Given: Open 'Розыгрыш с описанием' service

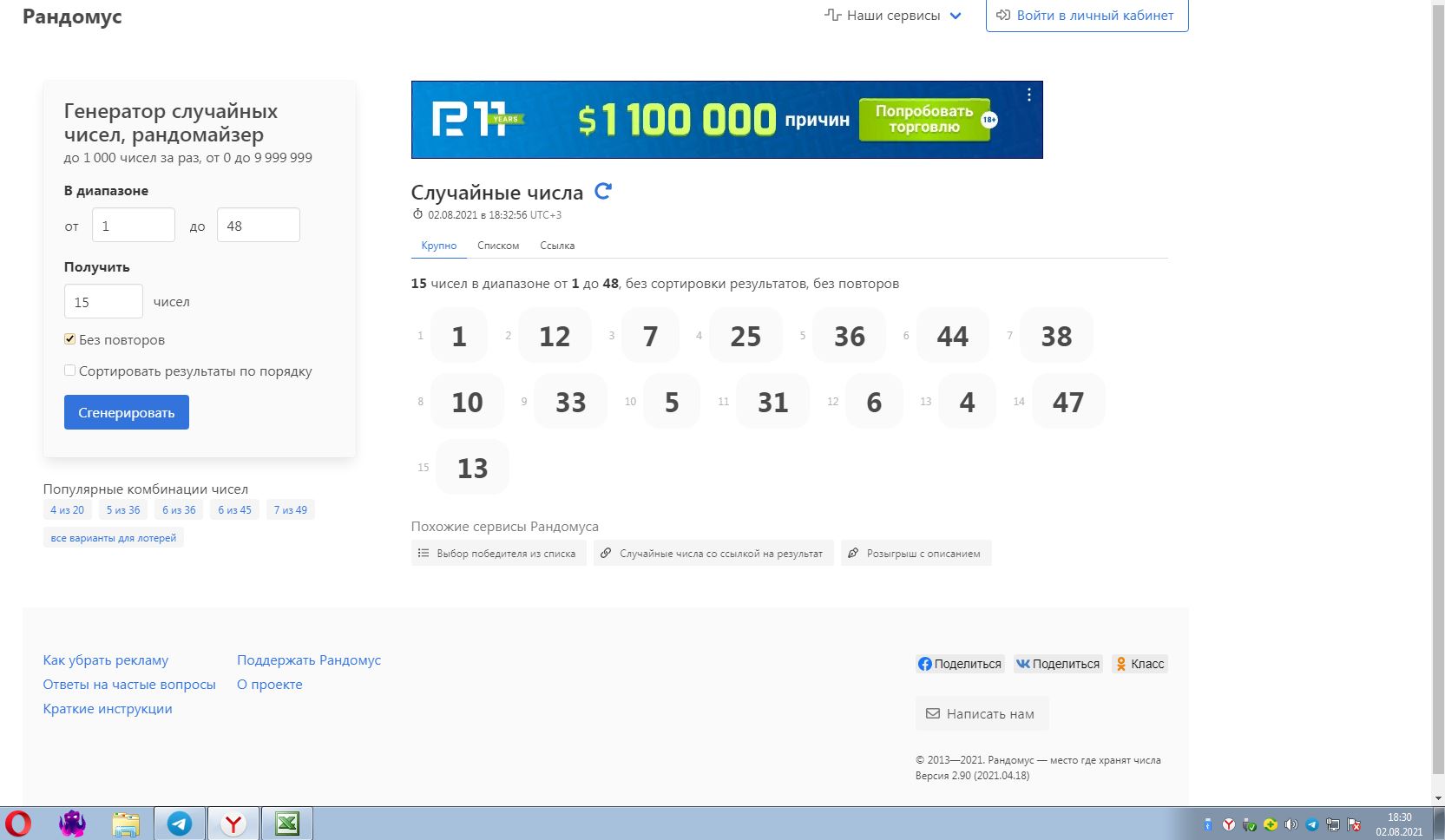Looking at the screenshot, I should pyautogui.click(x=916, y=553).
